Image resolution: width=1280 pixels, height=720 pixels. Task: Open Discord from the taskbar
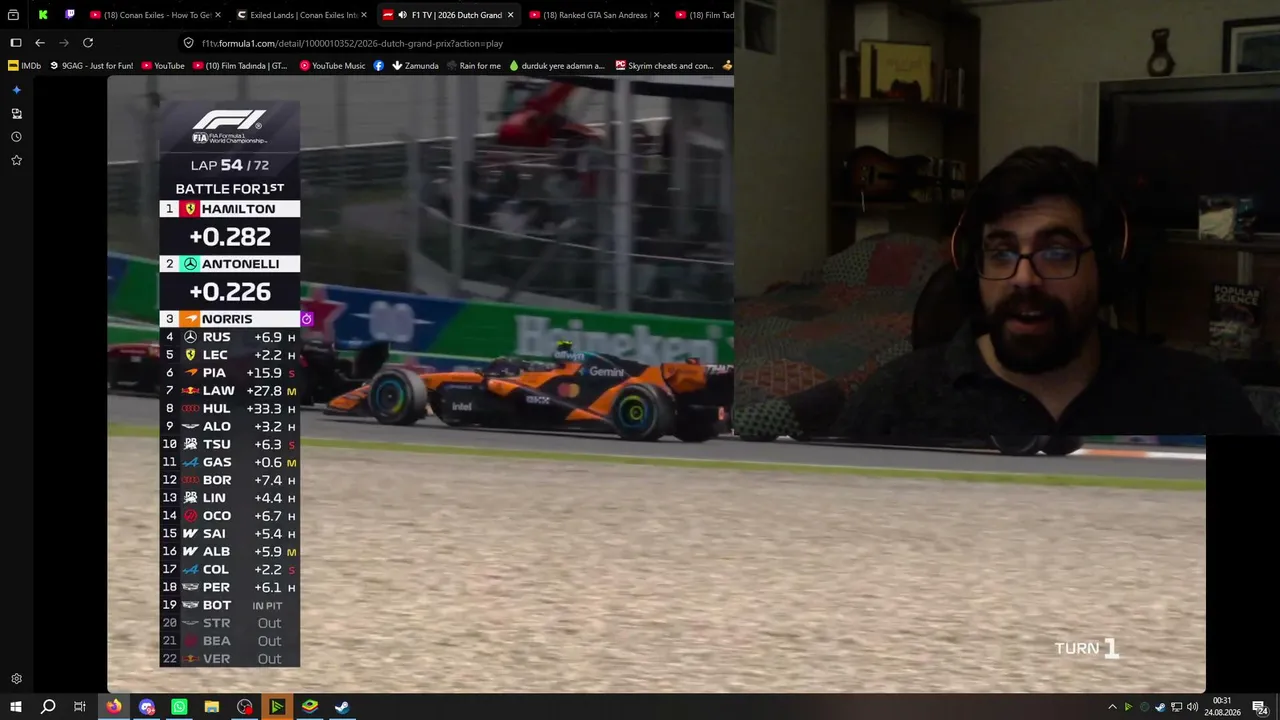point(147,707)
